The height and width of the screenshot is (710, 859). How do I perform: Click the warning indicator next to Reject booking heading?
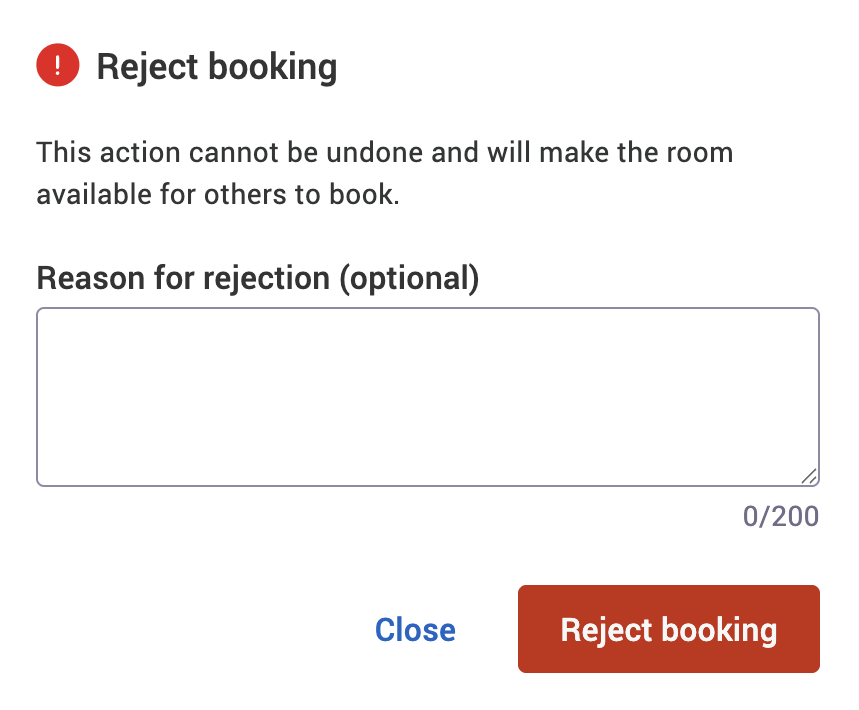click(x=57, y=64)
